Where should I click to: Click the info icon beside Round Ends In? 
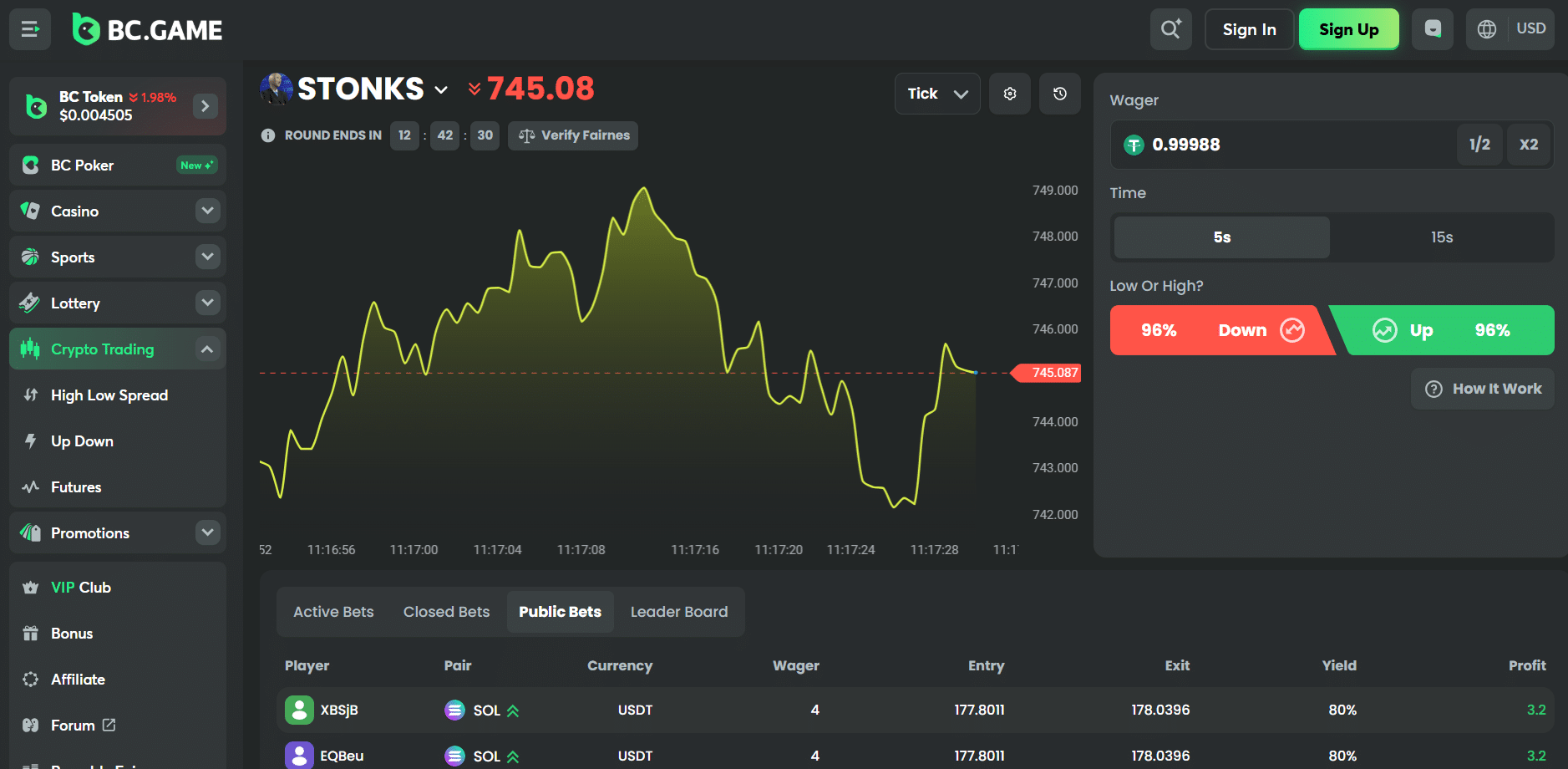click(x=268, y=135)
